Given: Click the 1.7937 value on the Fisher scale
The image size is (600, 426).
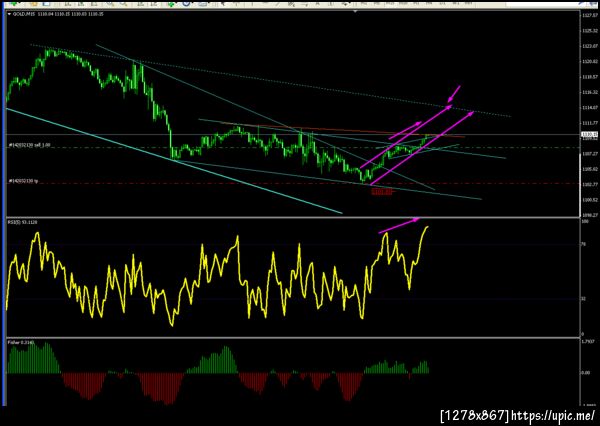Looking at the screenshot, I should click(587, 342).
